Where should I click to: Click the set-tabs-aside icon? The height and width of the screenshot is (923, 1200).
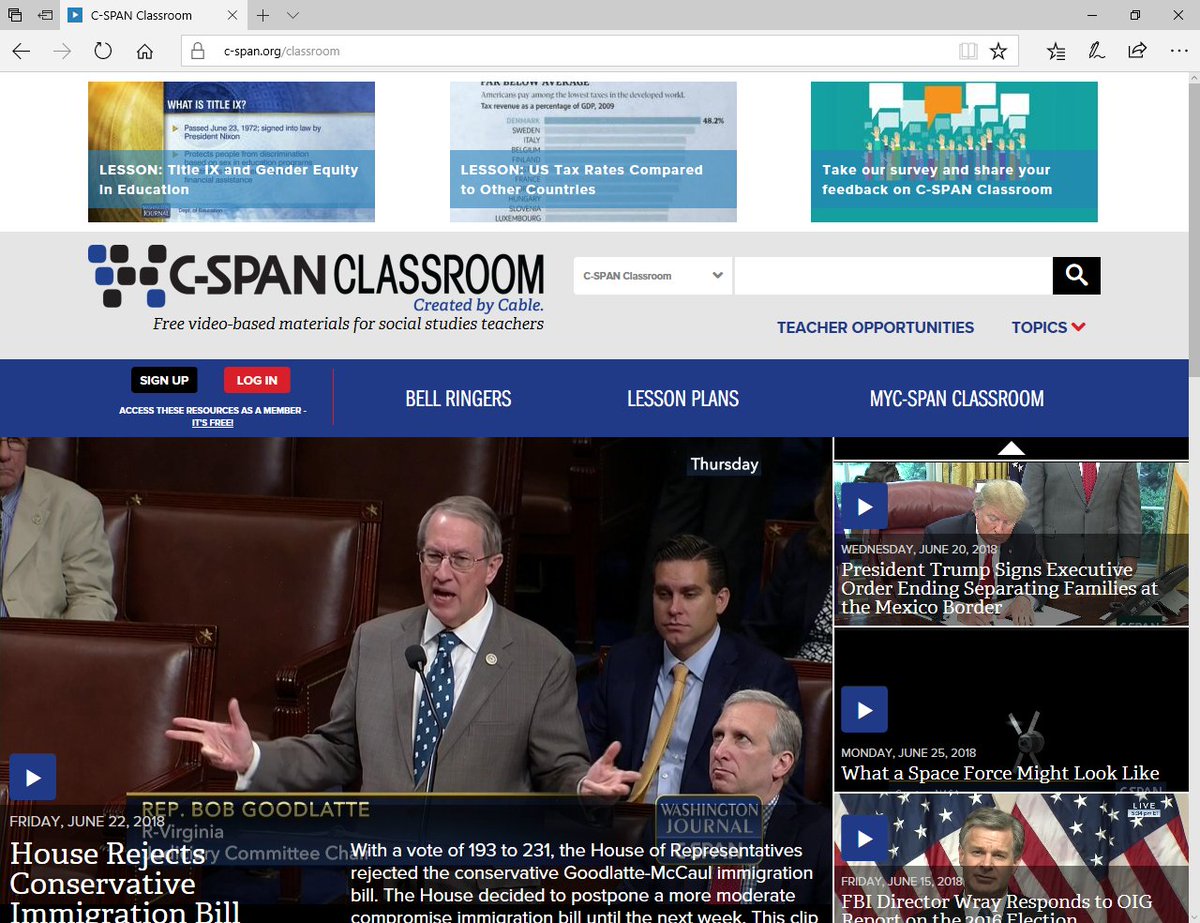coord(46,16)
